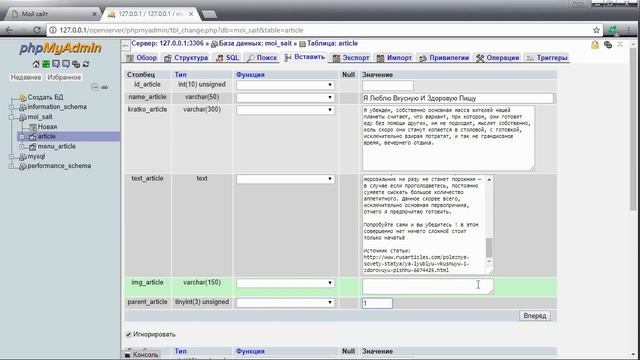Click the Создать БД link
Image resolution: width=640 pixels, height=360 pixels.
click(x=45, y=98)
